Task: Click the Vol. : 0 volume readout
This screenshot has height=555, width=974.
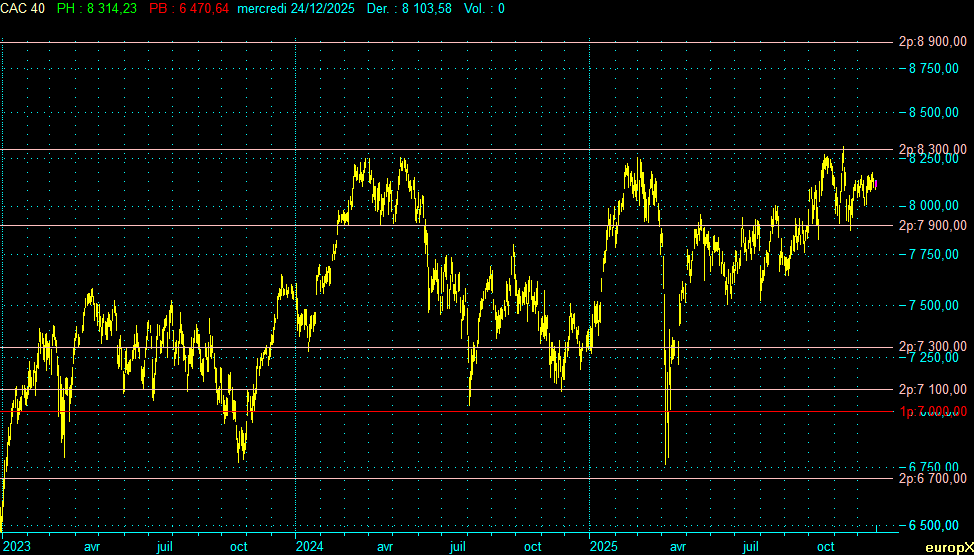Action: tap(484, 8)
